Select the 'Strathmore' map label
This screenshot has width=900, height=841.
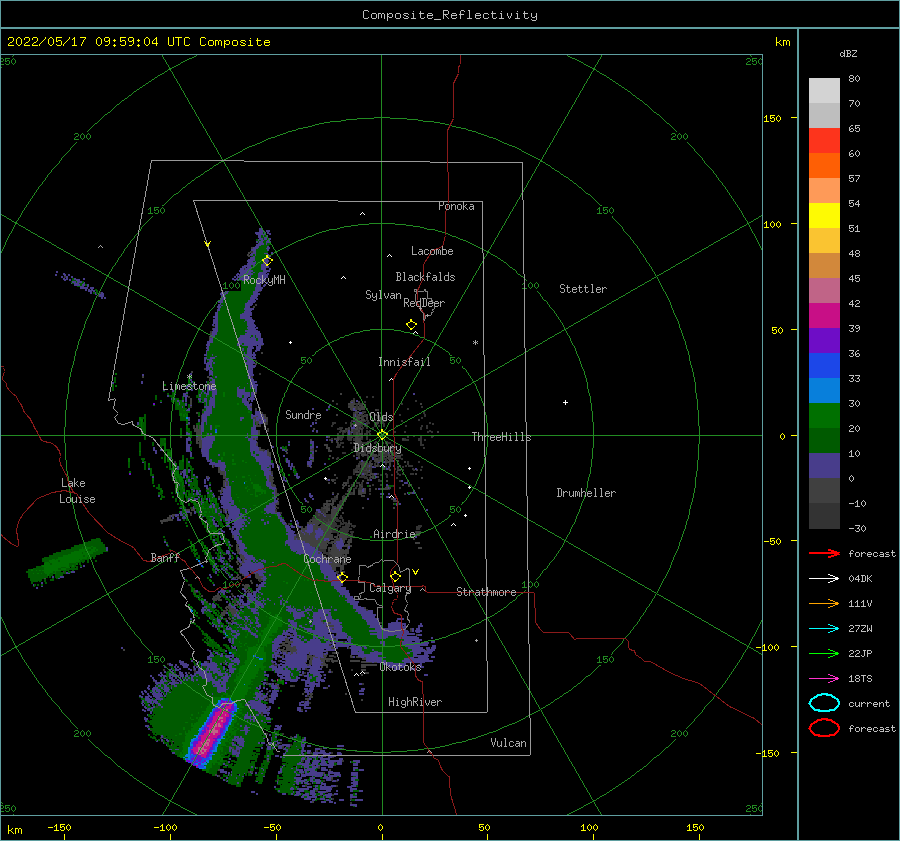pyautogui.click(x=486, y=592)
